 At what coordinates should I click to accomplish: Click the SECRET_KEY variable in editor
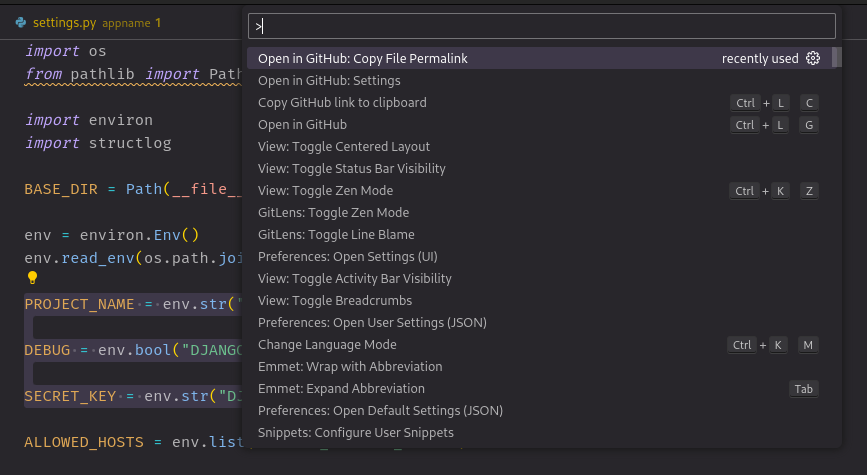(x=70, y=396)
